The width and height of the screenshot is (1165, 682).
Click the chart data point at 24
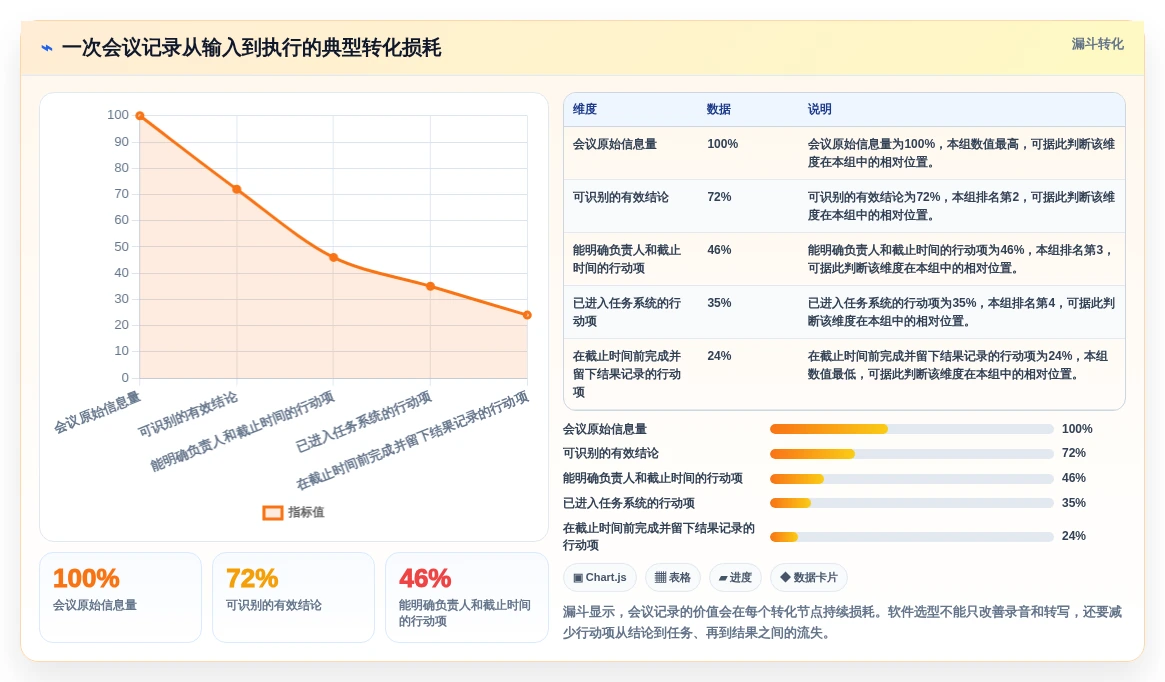pyautogui.click(x=527, y=315)
